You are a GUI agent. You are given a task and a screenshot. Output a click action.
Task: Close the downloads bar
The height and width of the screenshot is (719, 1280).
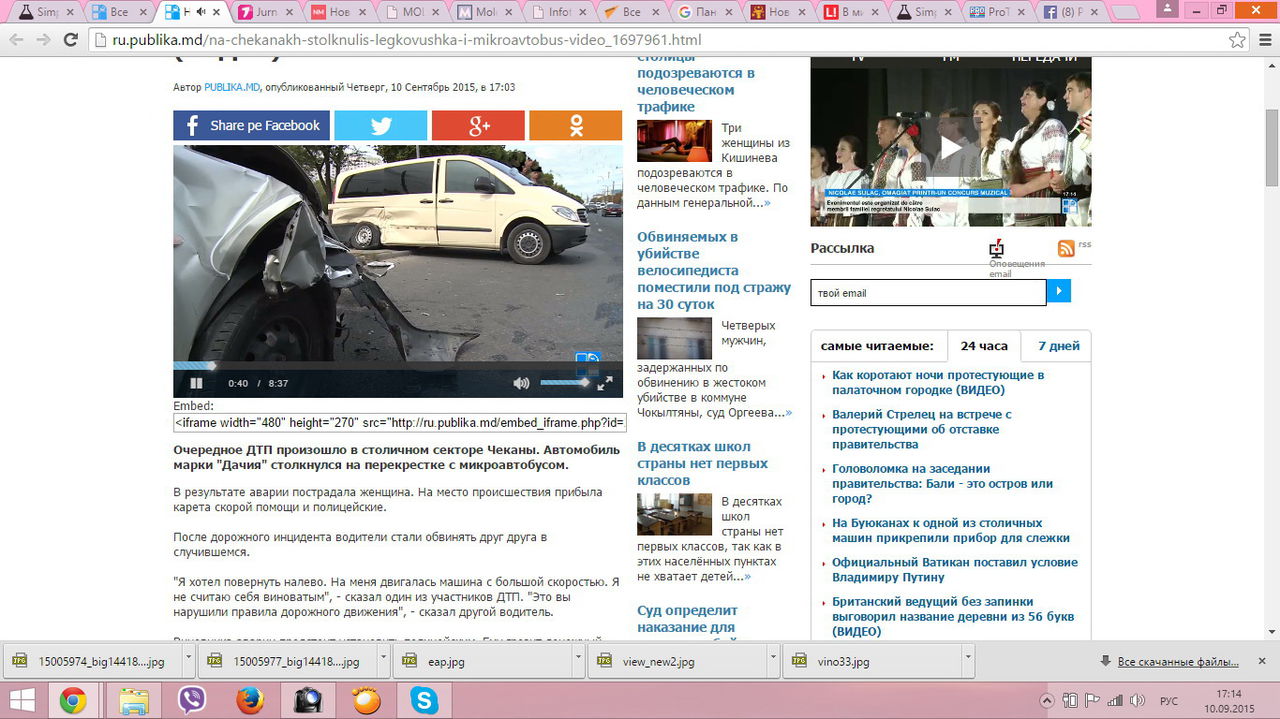pos(1264,661)
